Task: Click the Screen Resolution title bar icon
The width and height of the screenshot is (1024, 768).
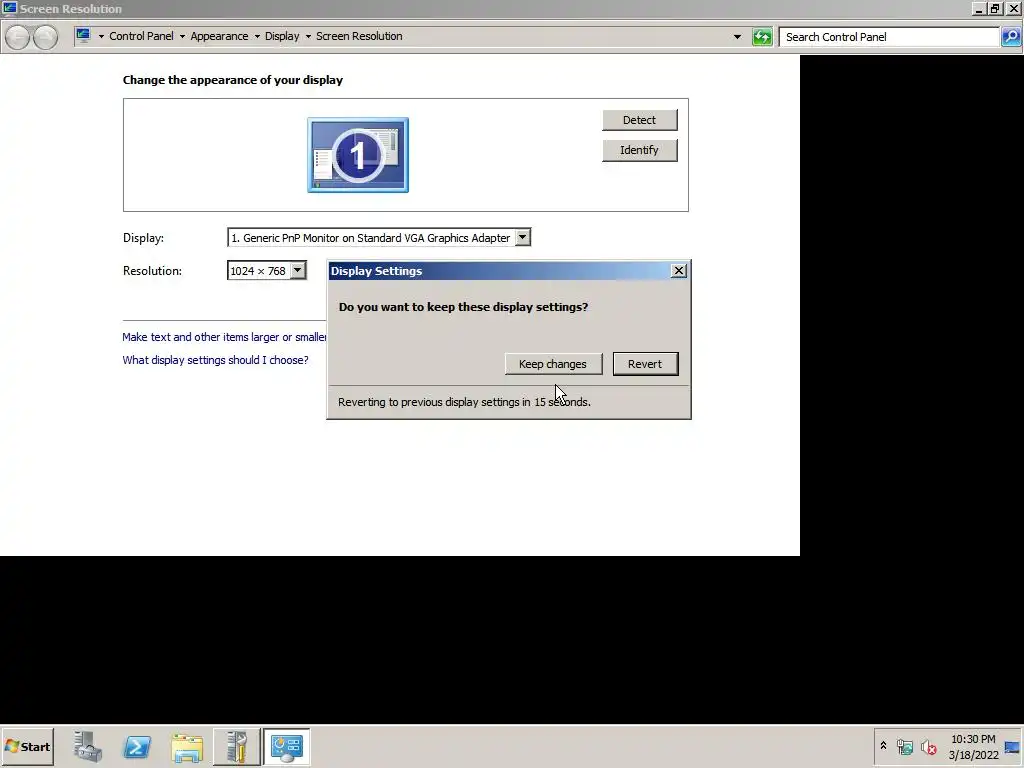Action: pos(9,8)
